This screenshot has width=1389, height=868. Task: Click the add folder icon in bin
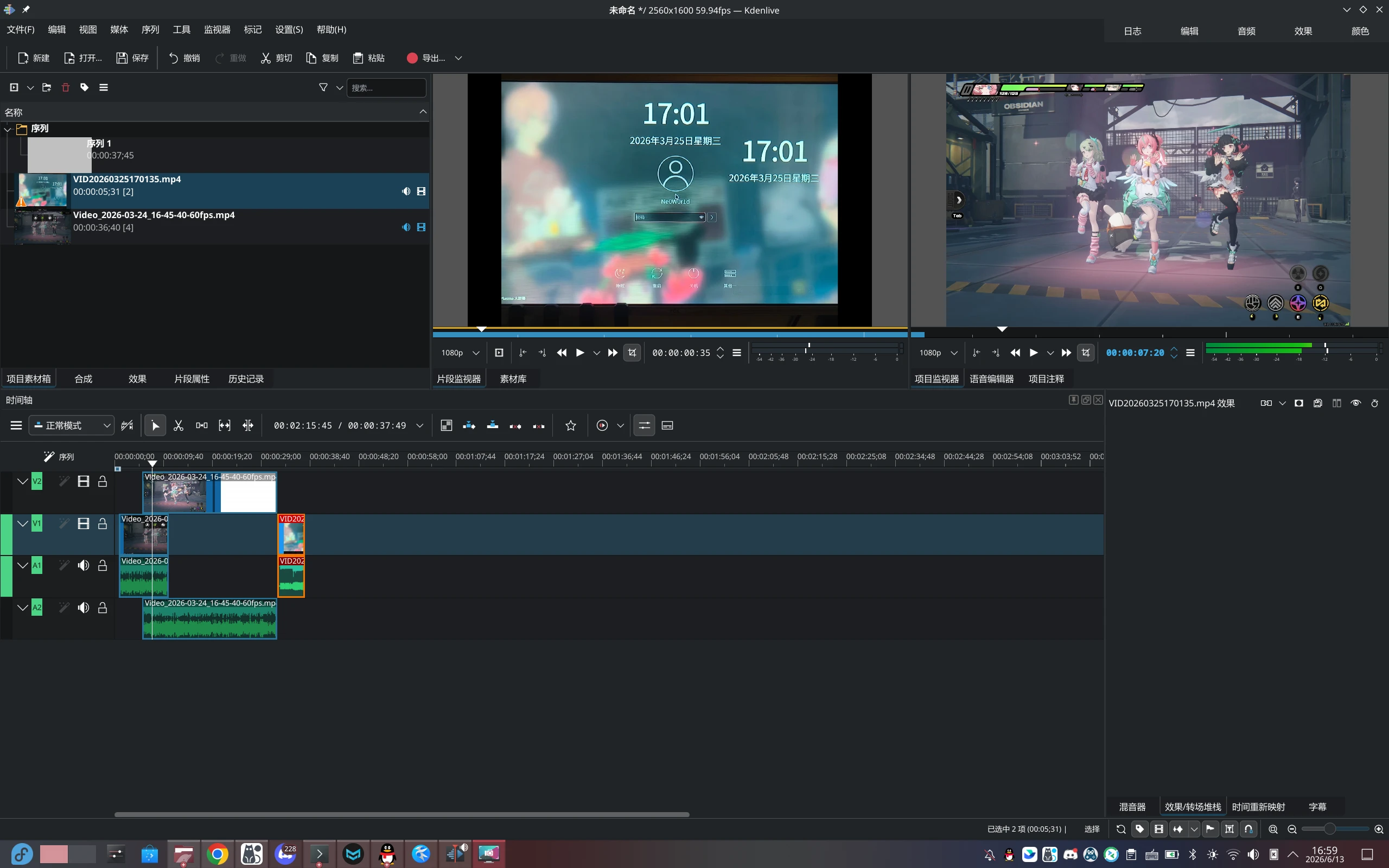coord(47,87)
